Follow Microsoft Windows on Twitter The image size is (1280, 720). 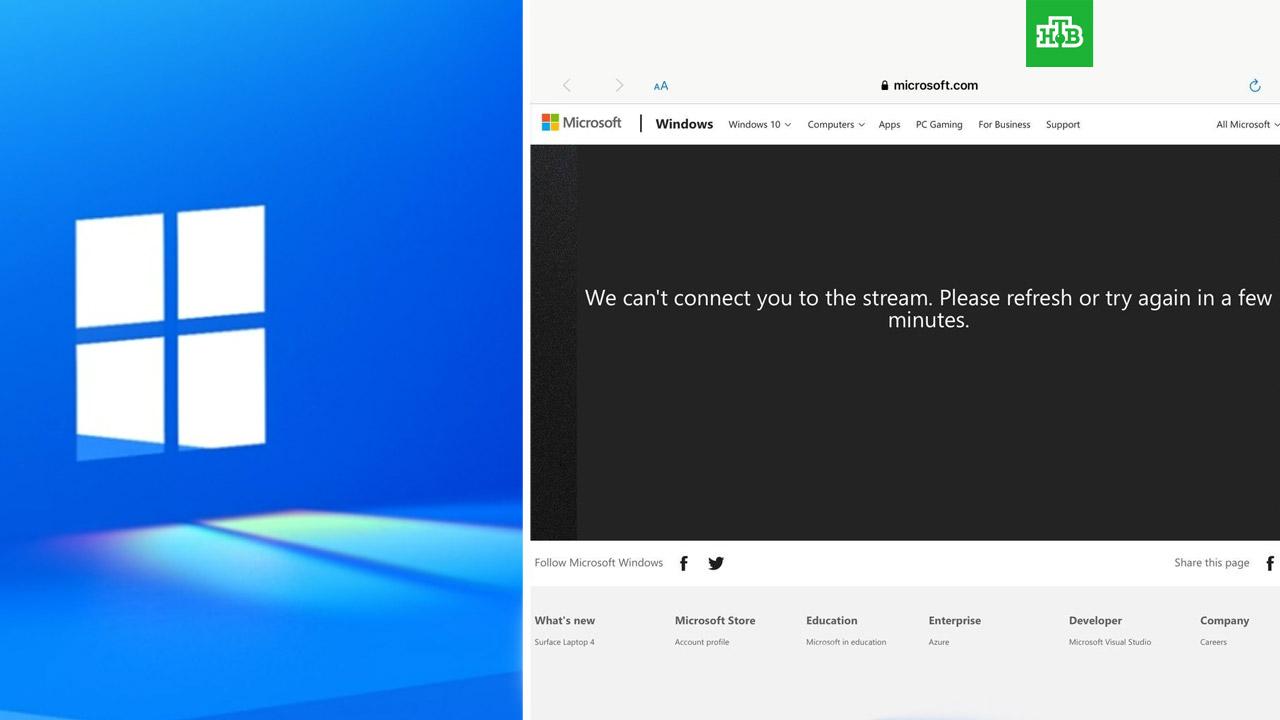click(x=716, y=563)
